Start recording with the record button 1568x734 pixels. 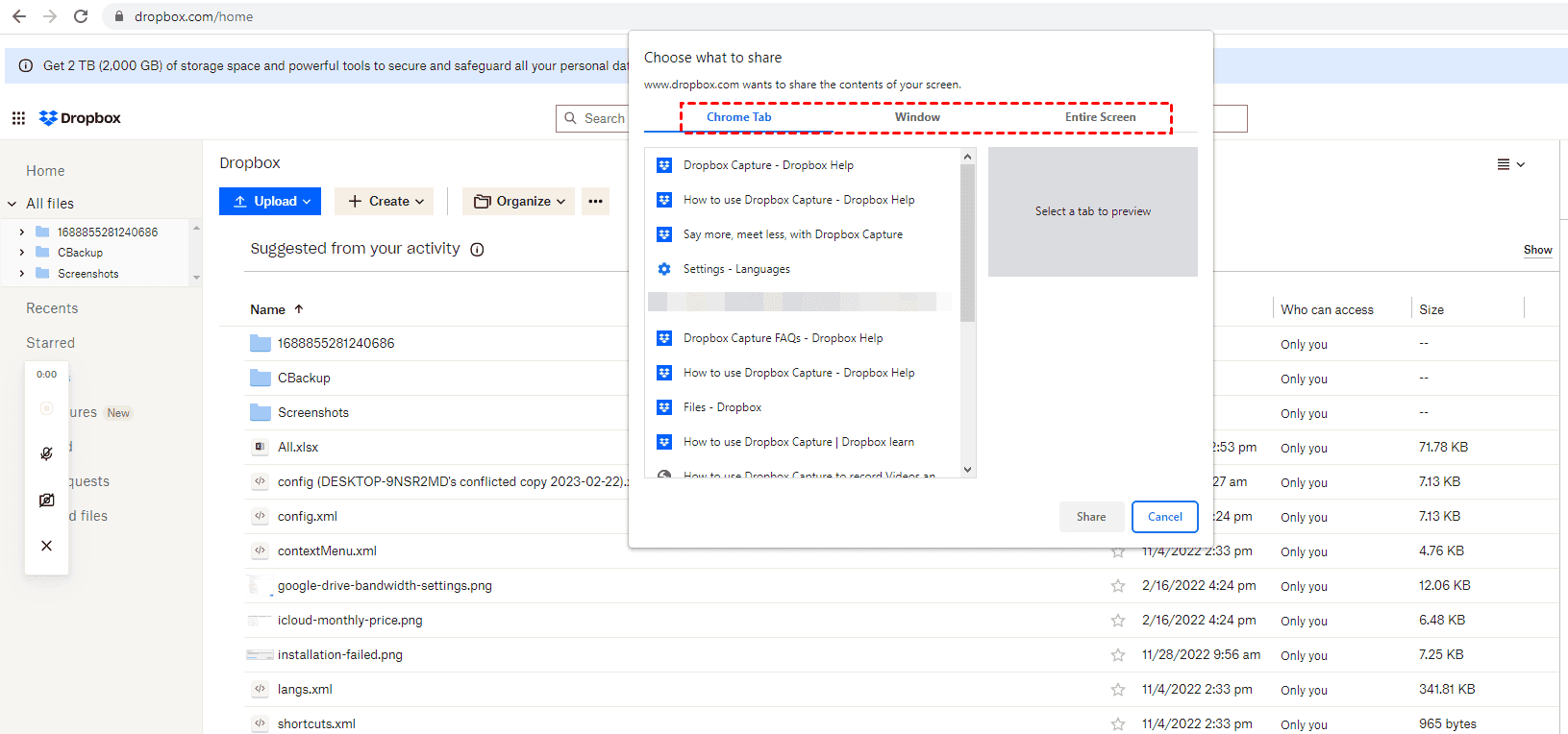tap(46, 408)
